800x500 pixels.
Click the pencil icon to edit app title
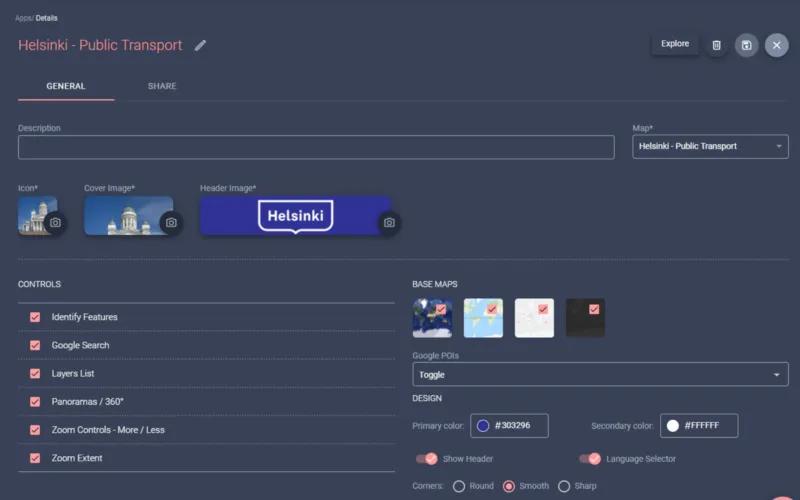coord(201,45)
